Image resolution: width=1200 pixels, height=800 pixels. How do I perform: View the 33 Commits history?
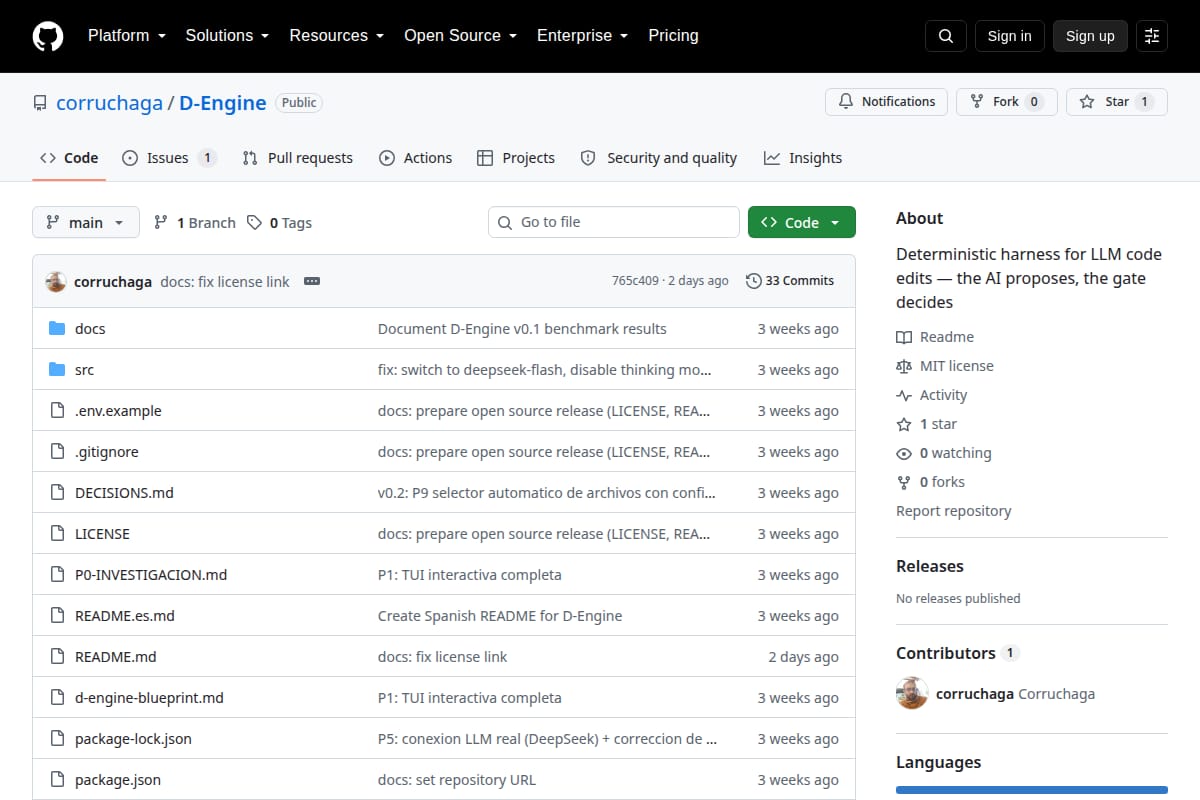click(x=790, y=281)
